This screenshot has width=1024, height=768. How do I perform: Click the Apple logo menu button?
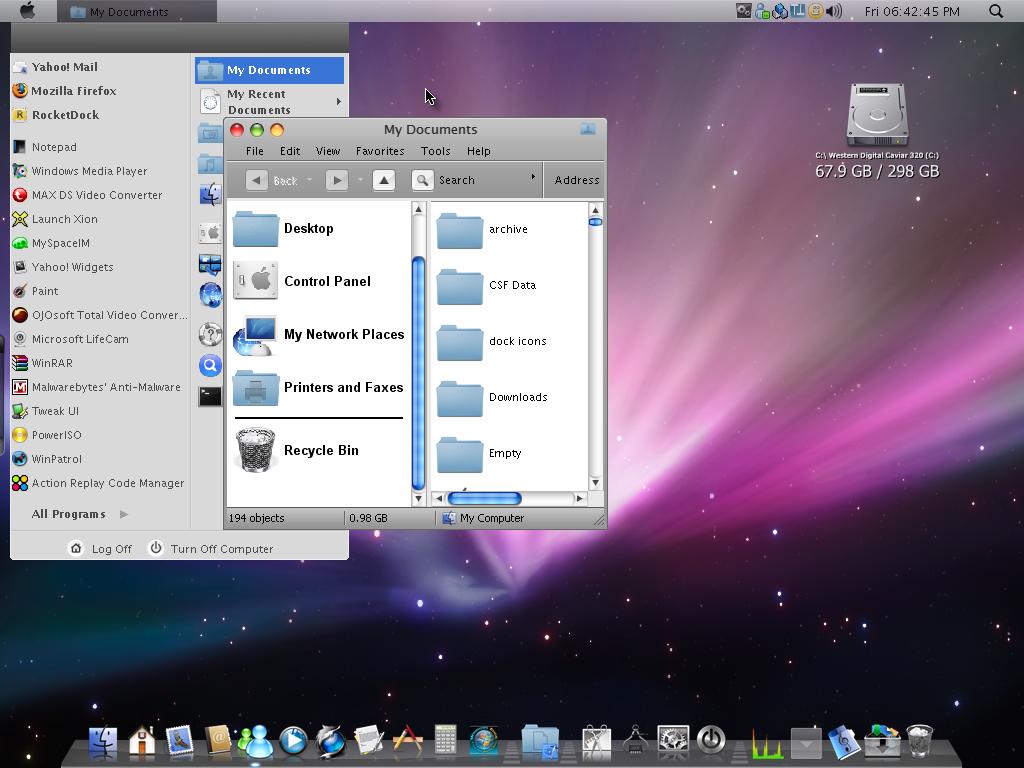point(27,10)
